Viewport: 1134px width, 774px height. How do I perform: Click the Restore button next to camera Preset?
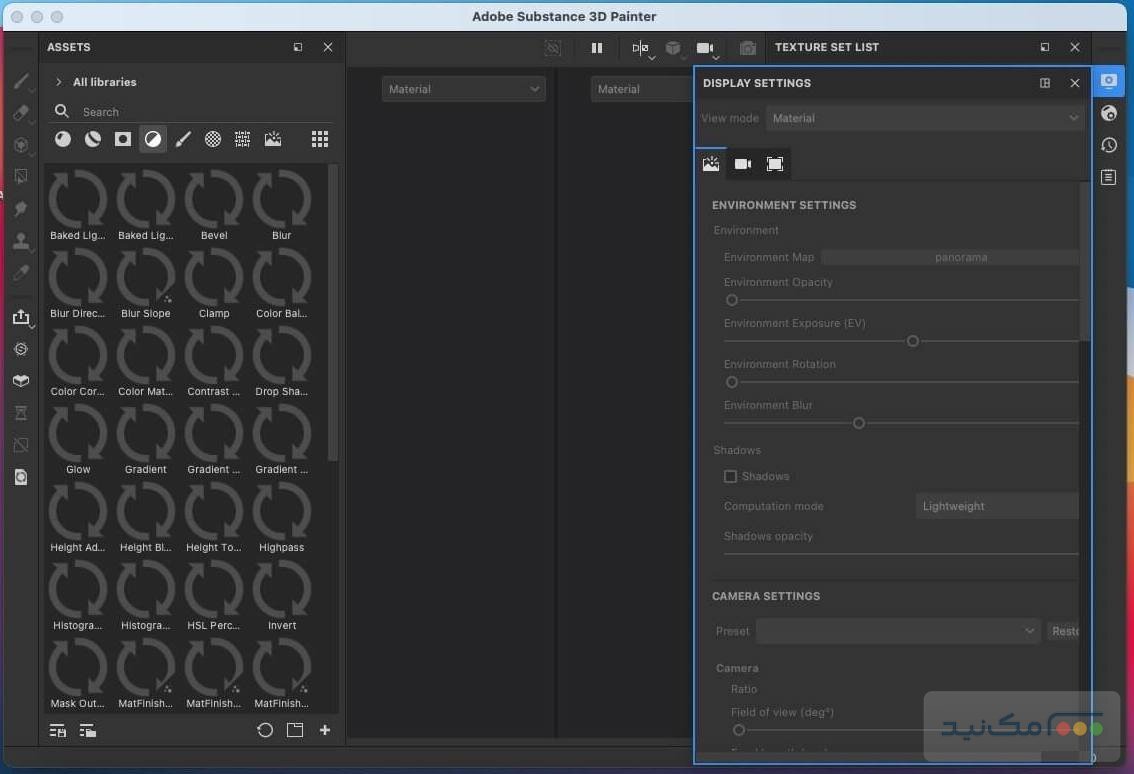click(x=1065, y=631)
